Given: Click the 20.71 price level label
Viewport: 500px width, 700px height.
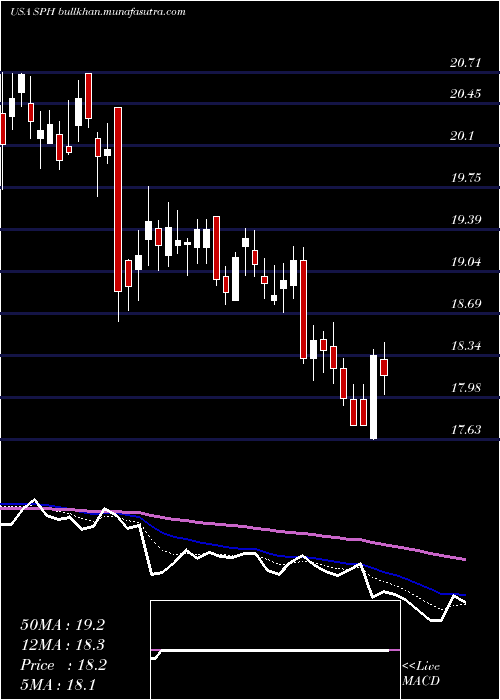Looking at the screenshot, I should click(x=466, y=62).
